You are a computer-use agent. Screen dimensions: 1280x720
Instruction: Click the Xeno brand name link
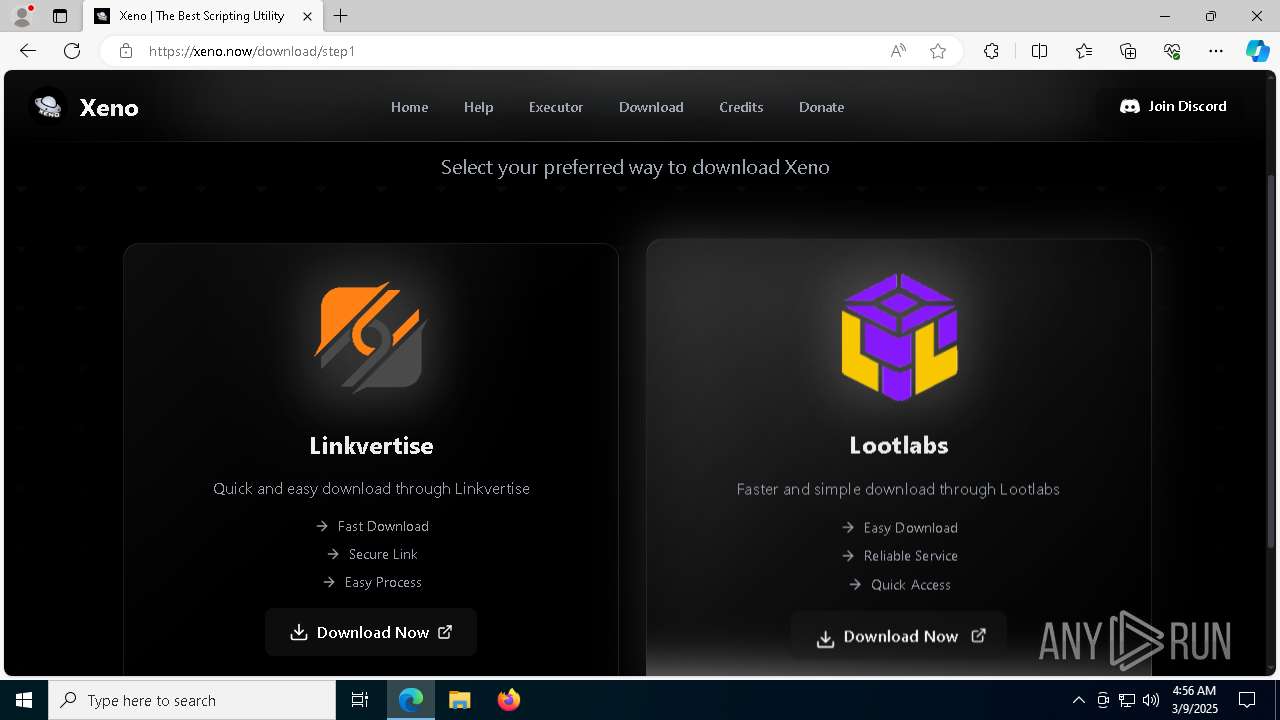tap(109, 108)
